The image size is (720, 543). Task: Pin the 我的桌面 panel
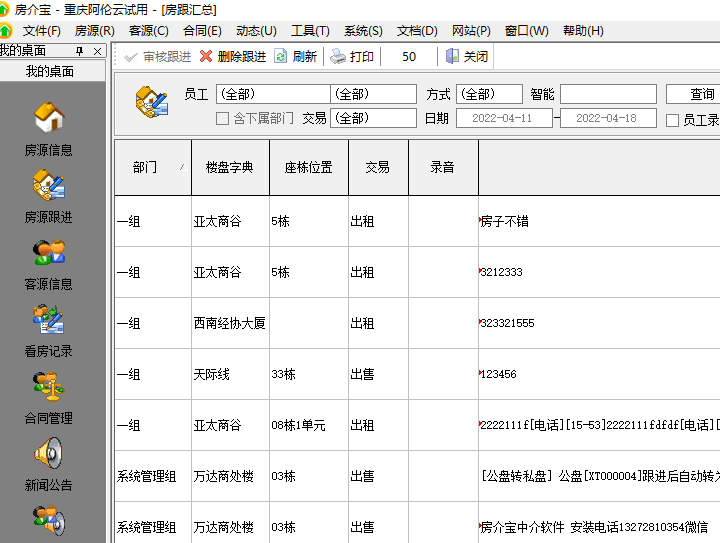[80, 51]
